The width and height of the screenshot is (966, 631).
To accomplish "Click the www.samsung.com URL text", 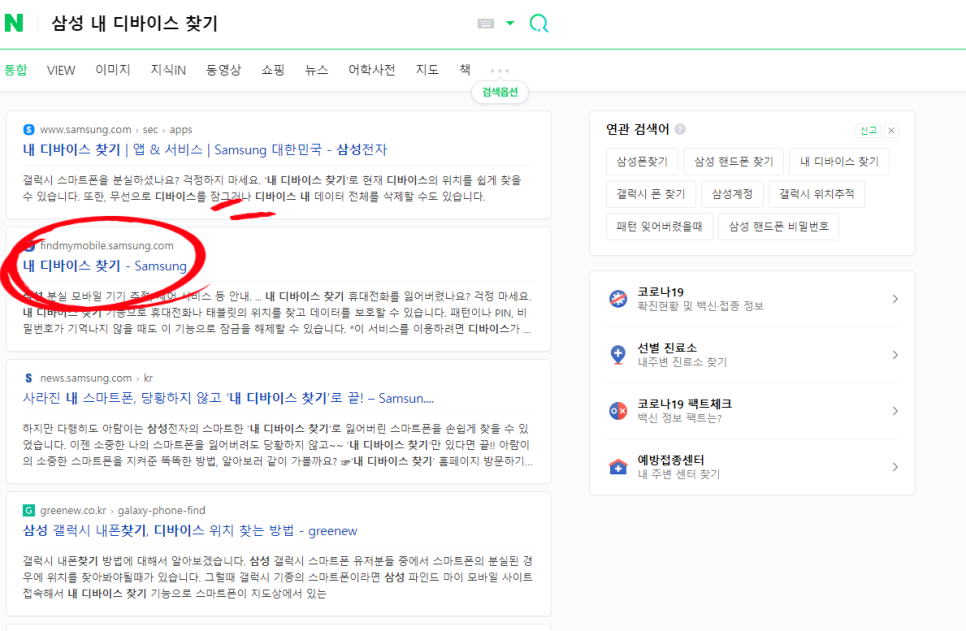I will coord(86,129).
